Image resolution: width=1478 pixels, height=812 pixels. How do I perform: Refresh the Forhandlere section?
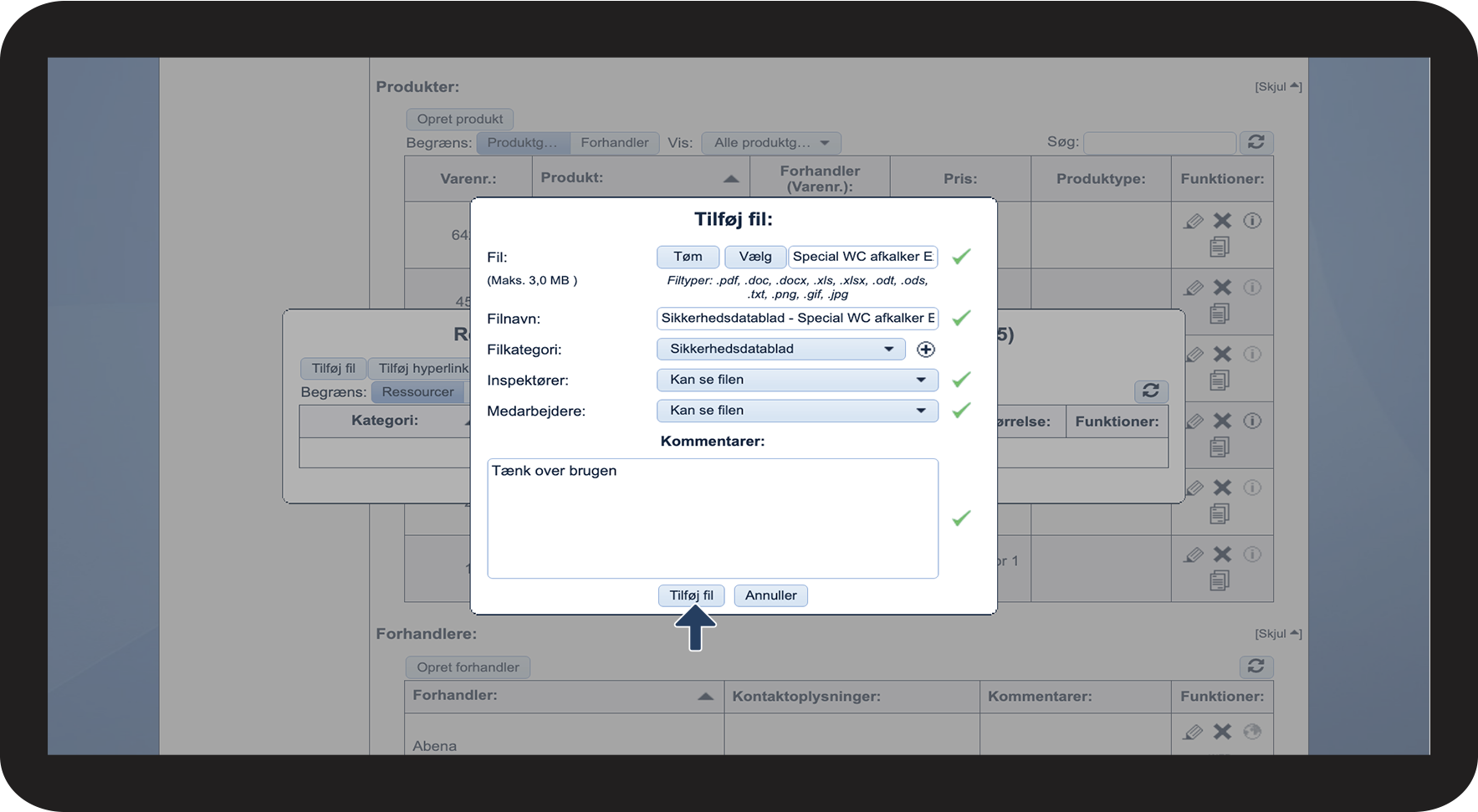click(1256, 666)
